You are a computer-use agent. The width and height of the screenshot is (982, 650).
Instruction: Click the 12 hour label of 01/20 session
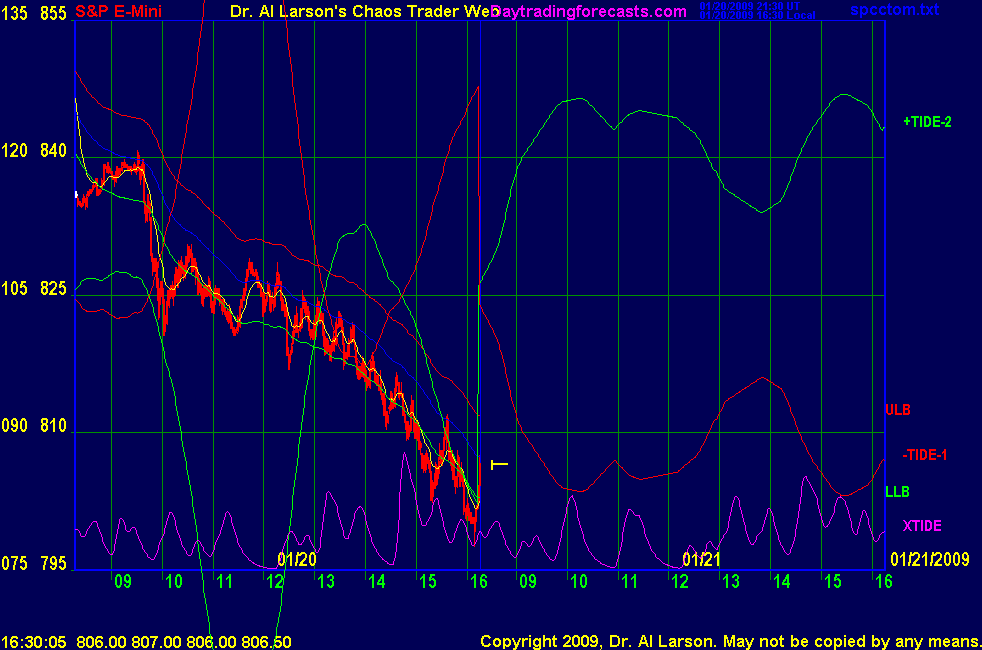[x=275, y=582]
